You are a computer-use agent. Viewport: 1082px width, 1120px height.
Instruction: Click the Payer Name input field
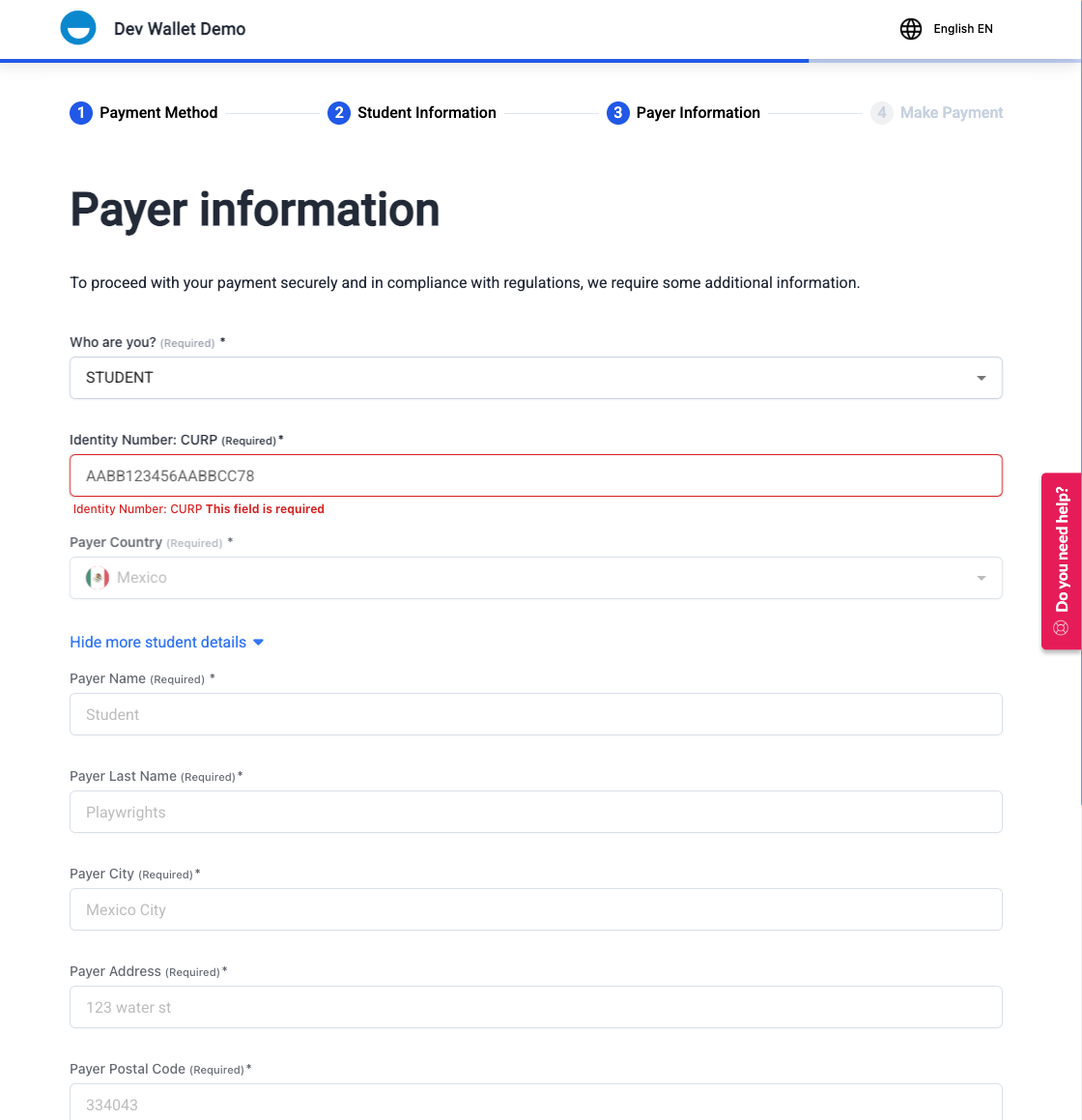(536, 714)
